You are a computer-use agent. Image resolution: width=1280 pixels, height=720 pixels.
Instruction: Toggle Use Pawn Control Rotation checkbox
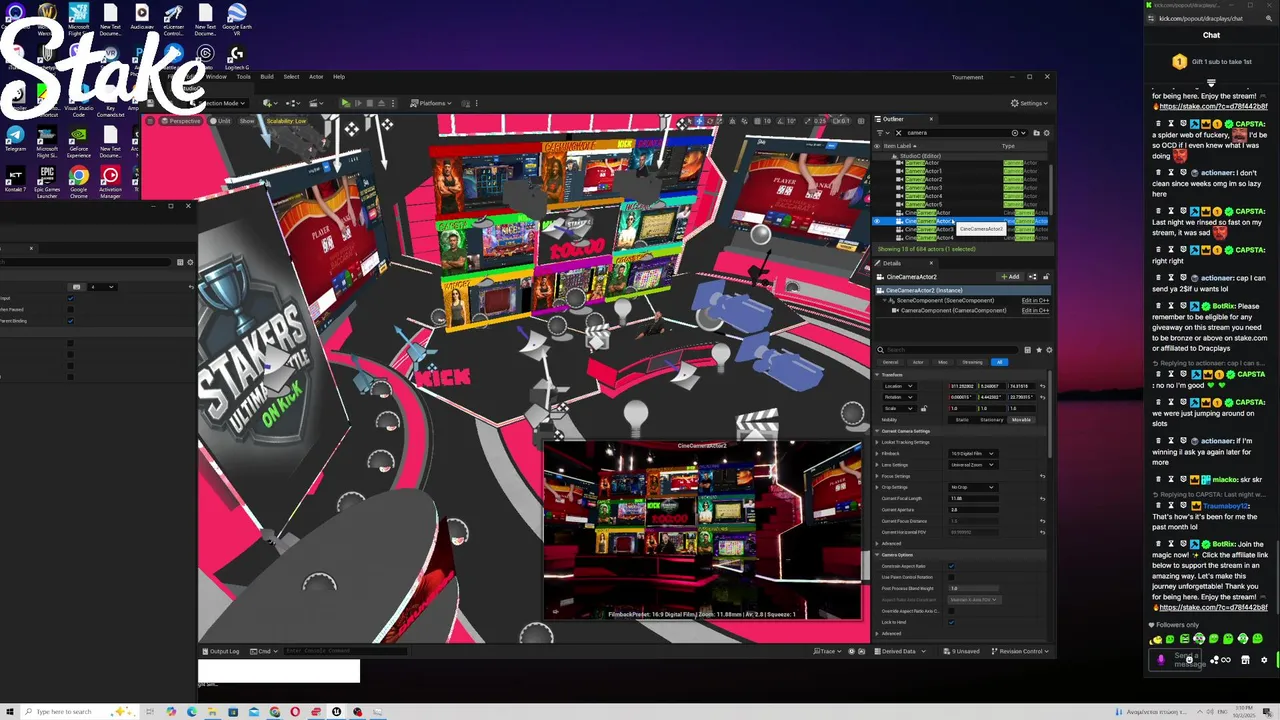click(951, 577)
